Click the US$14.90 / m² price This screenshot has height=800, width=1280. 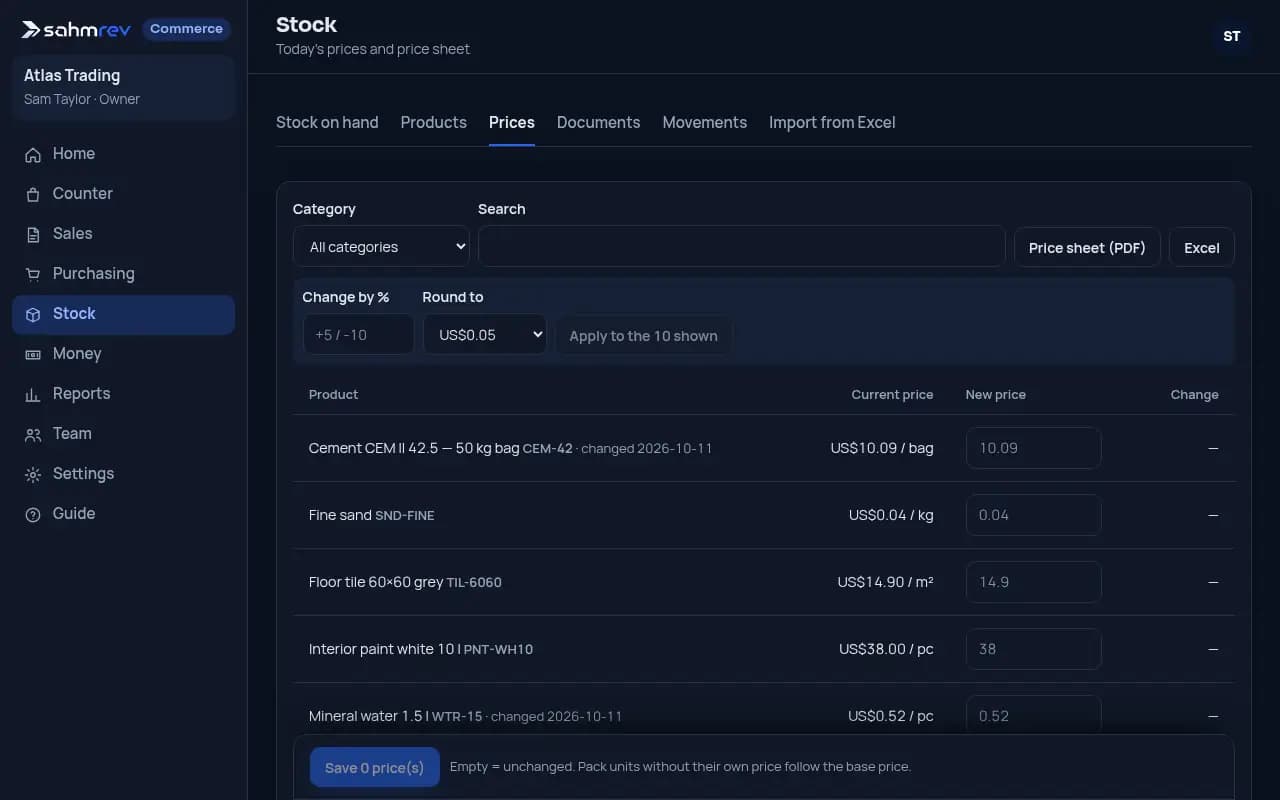click(x=886, y=582)
